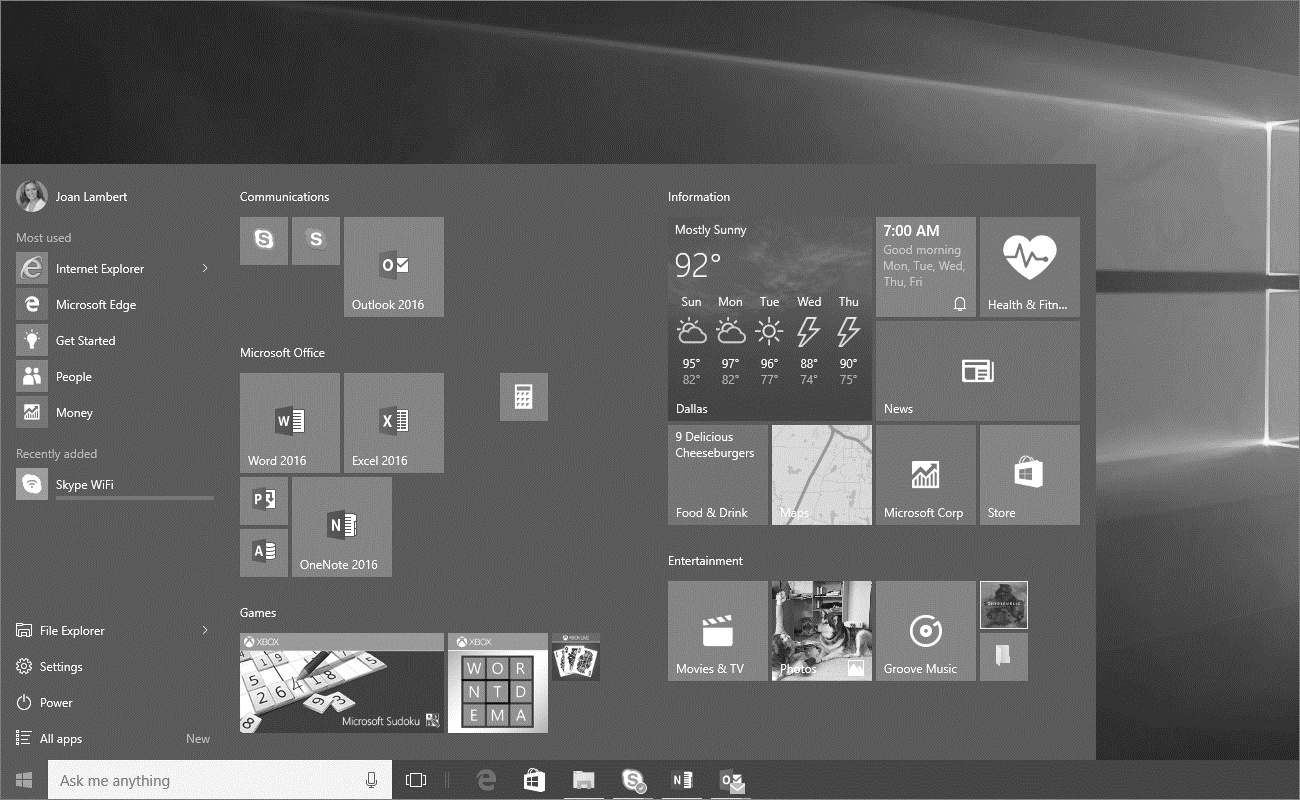Open the News tile

tap(978, 371)
